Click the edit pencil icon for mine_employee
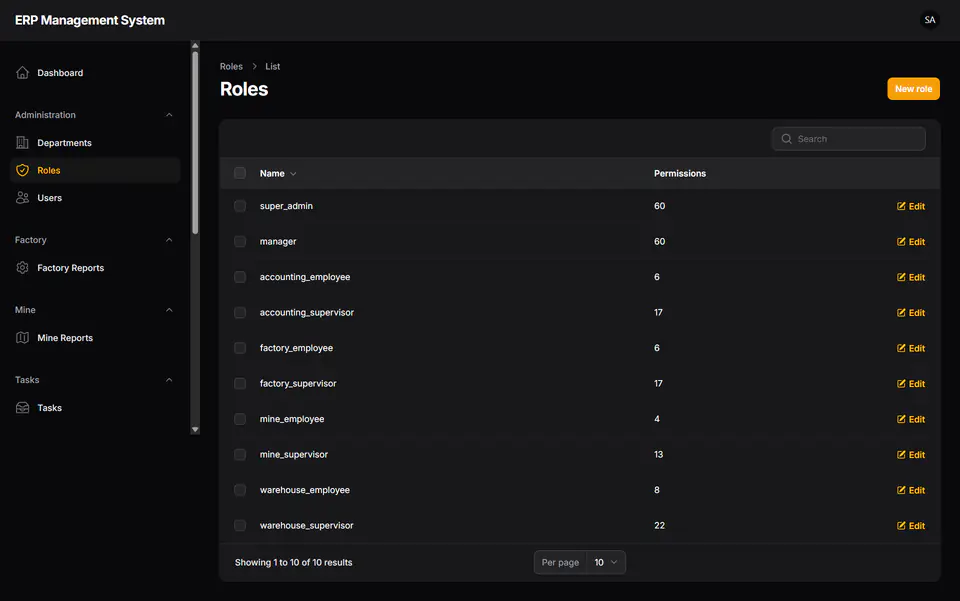 [901, 419]
